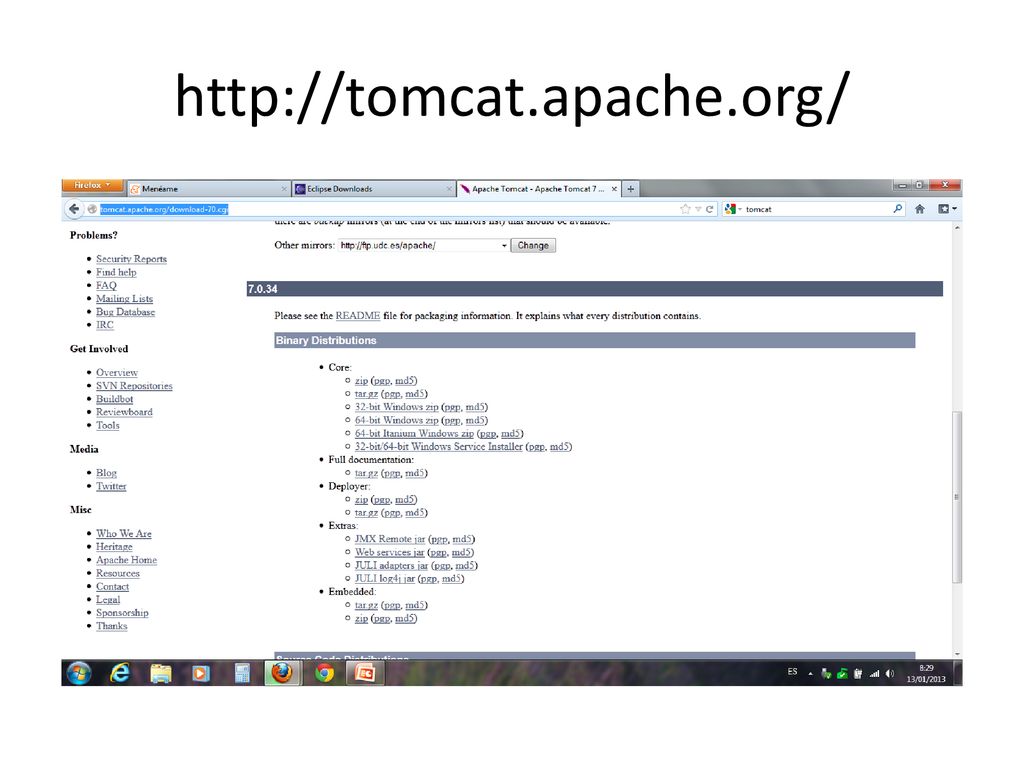Image resolution: width=1024 pixels, height=768 pixels.
Task: Show hidden tray icons arrow
Action: pos(810,673)
